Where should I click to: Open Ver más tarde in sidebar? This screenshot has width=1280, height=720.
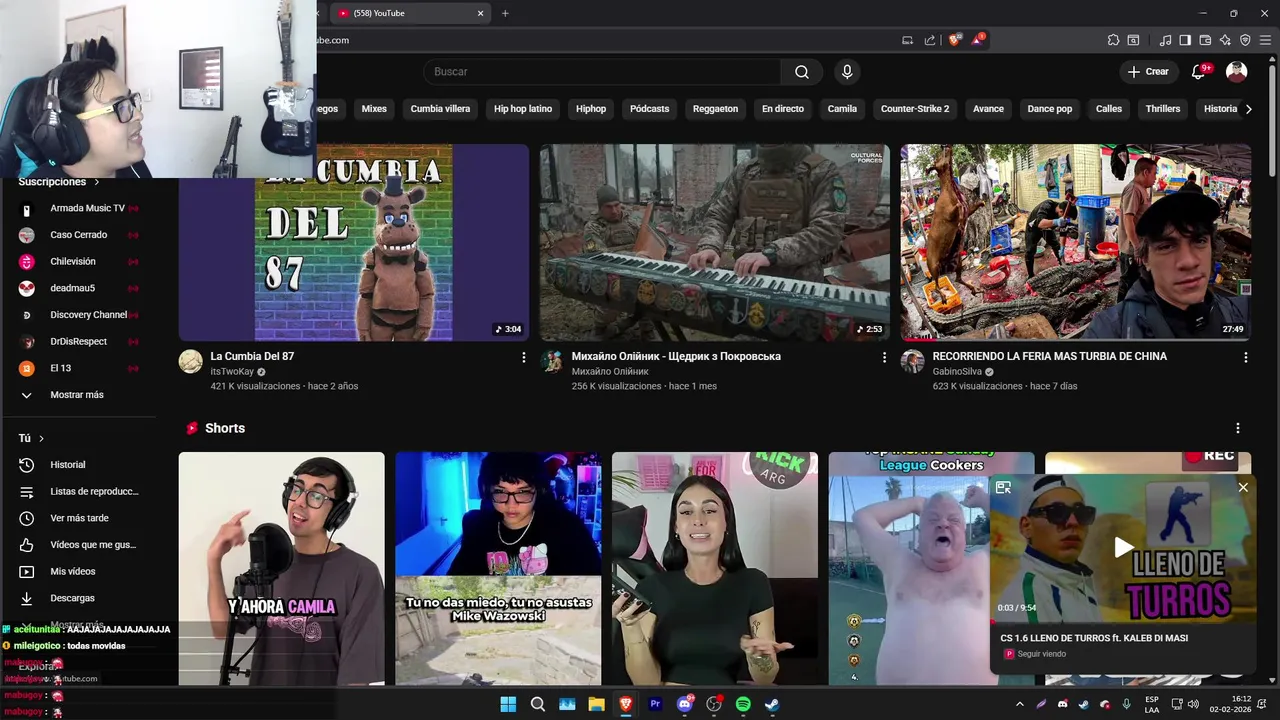[78, 518]
